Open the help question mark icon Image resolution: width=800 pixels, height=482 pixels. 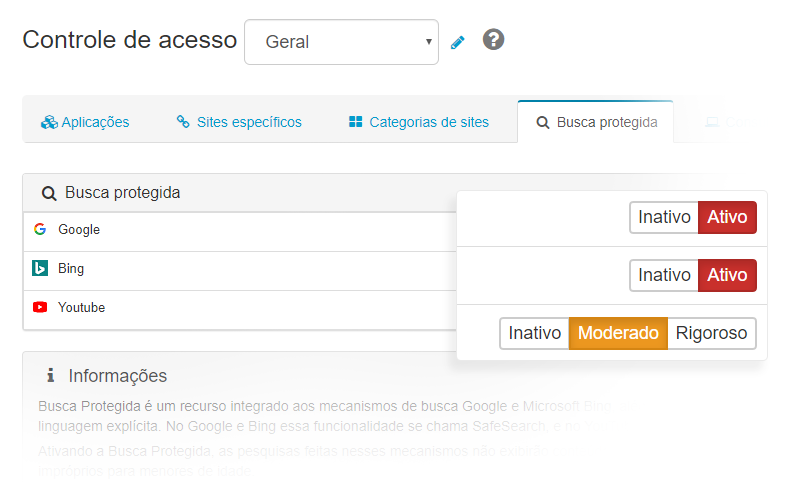pyautogui.click(x=493, y=40)
